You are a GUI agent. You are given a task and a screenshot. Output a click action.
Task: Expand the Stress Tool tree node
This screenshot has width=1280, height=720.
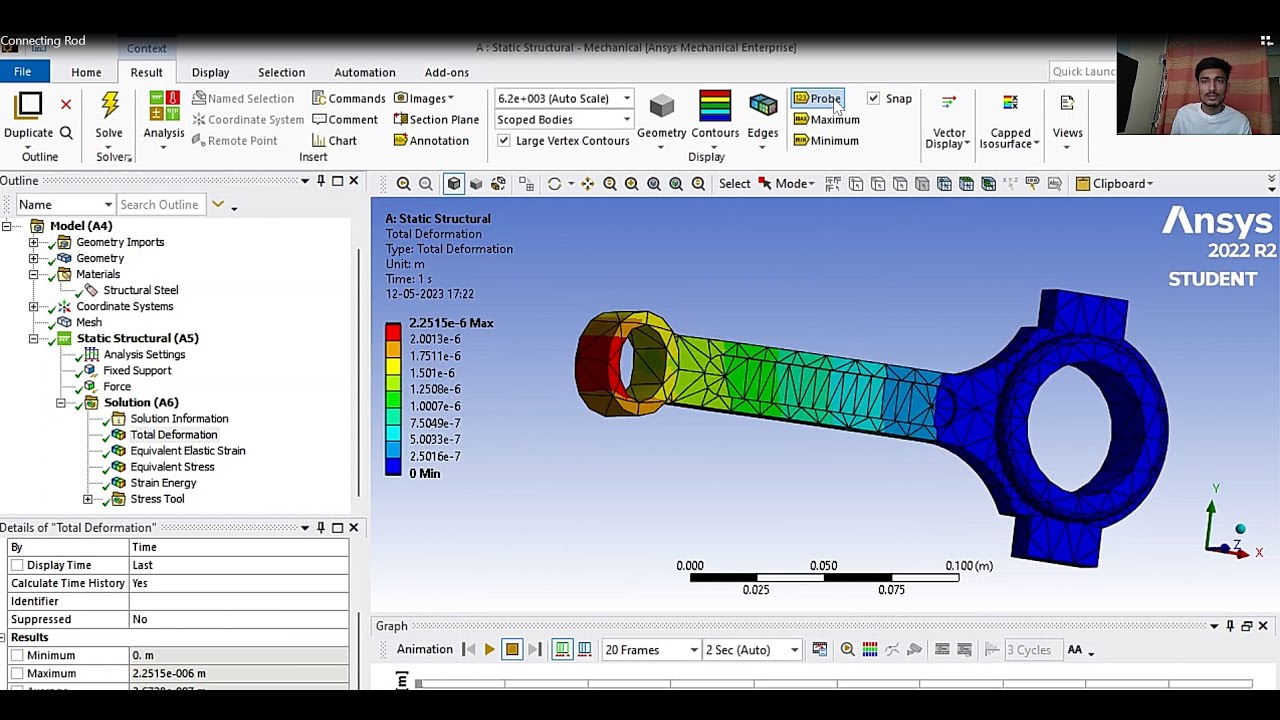click(x=88, y=499)
